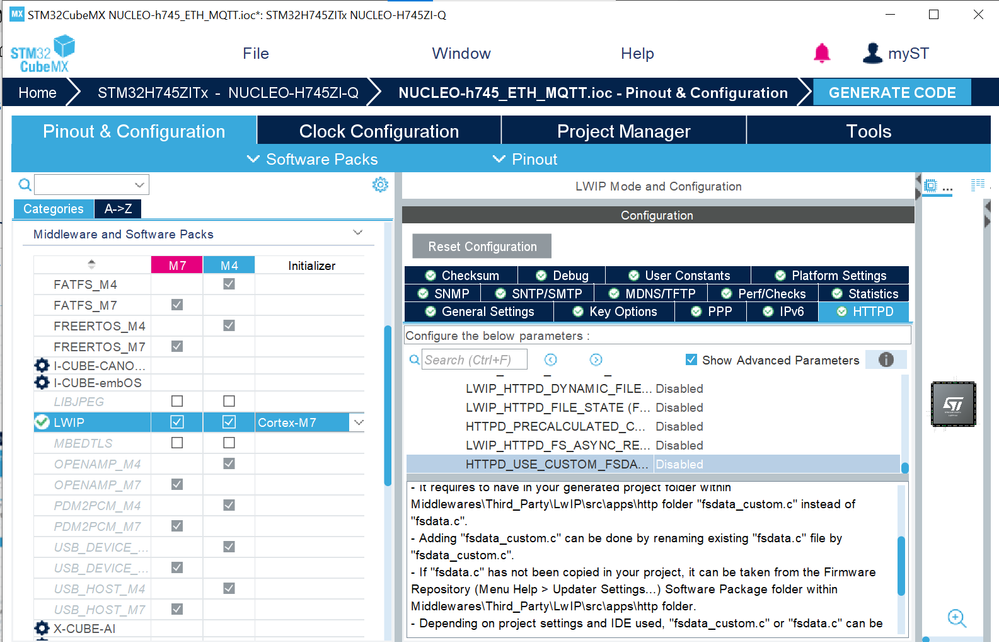The width and height of the screenshot is (999, 642).
Task: Click the parameter info icon
Action: tap(886, 360)
